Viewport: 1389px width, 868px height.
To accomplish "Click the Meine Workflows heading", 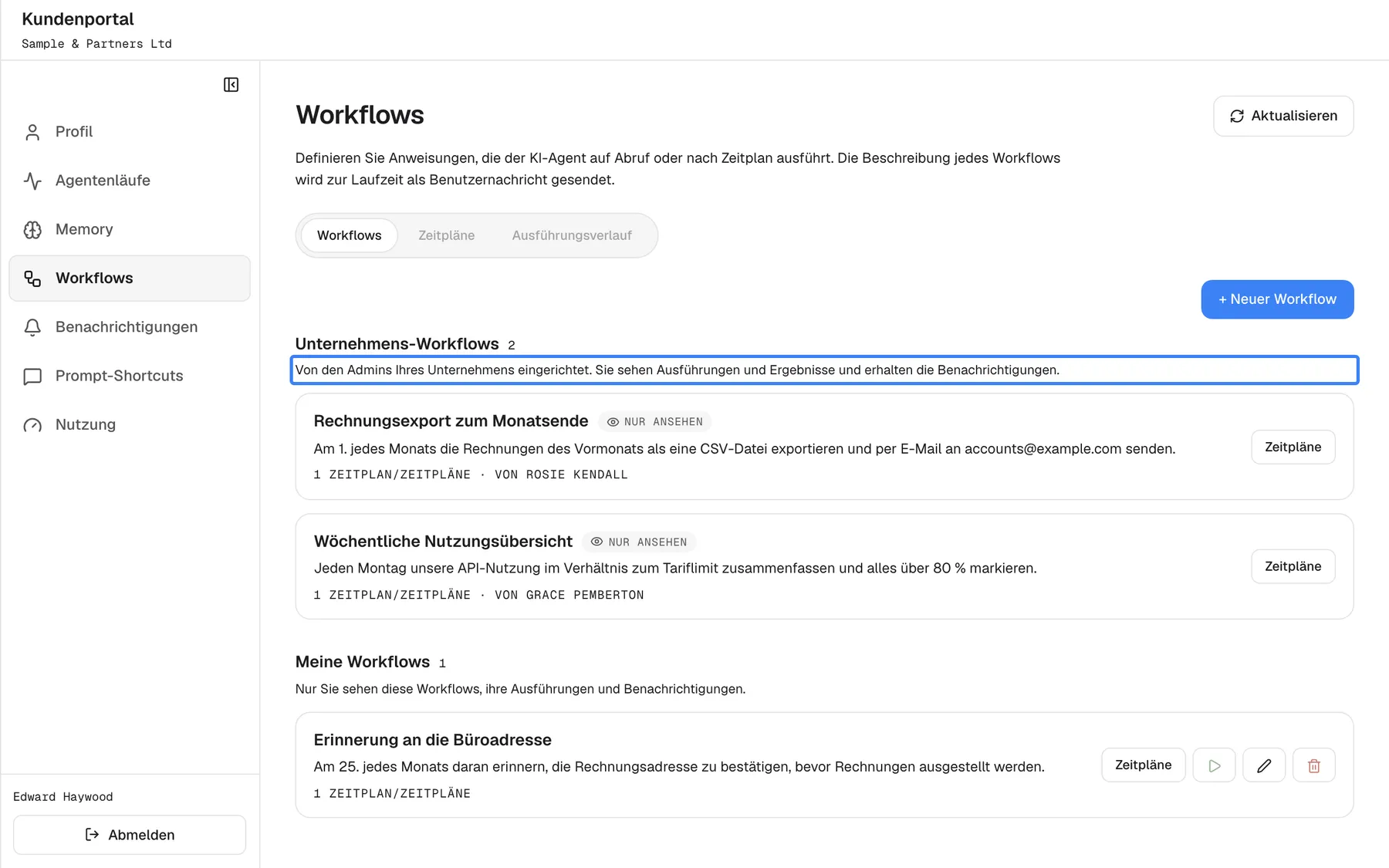I will click(362, 662).
